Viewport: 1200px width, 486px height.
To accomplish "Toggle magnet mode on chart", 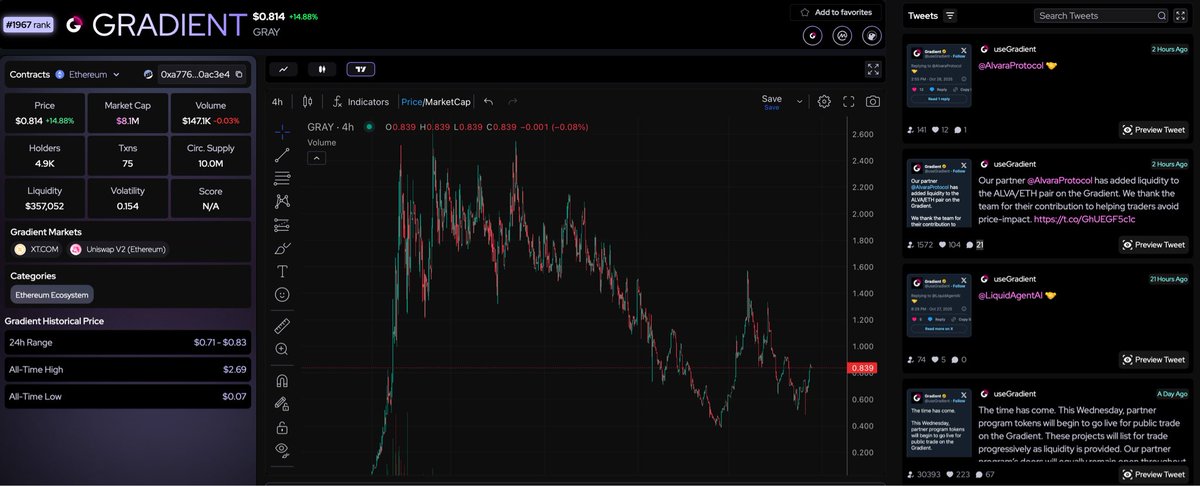I will [282, 380].
